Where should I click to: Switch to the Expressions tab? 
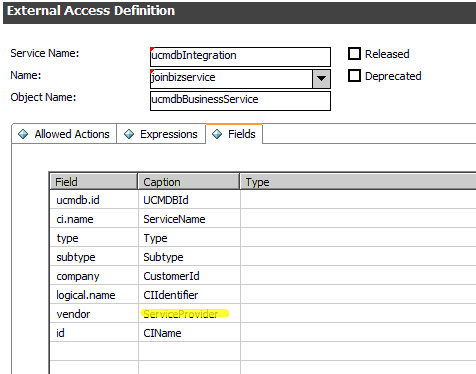161,134
